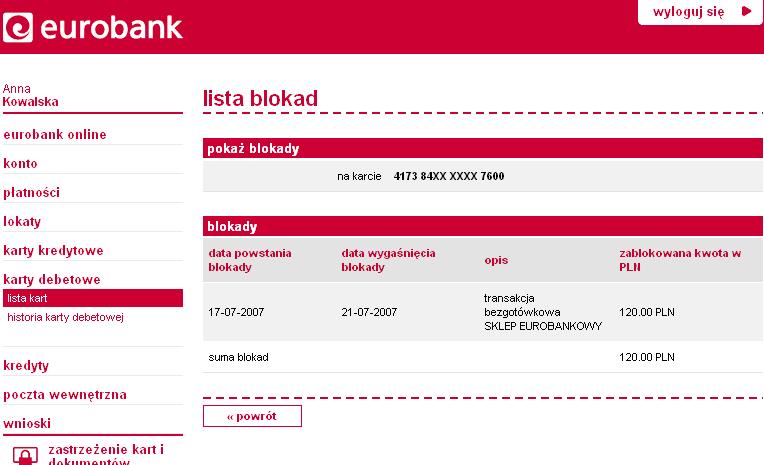Click the wyloguj się arrow icon
Screen dimensions: 764x465
(746, 11)
